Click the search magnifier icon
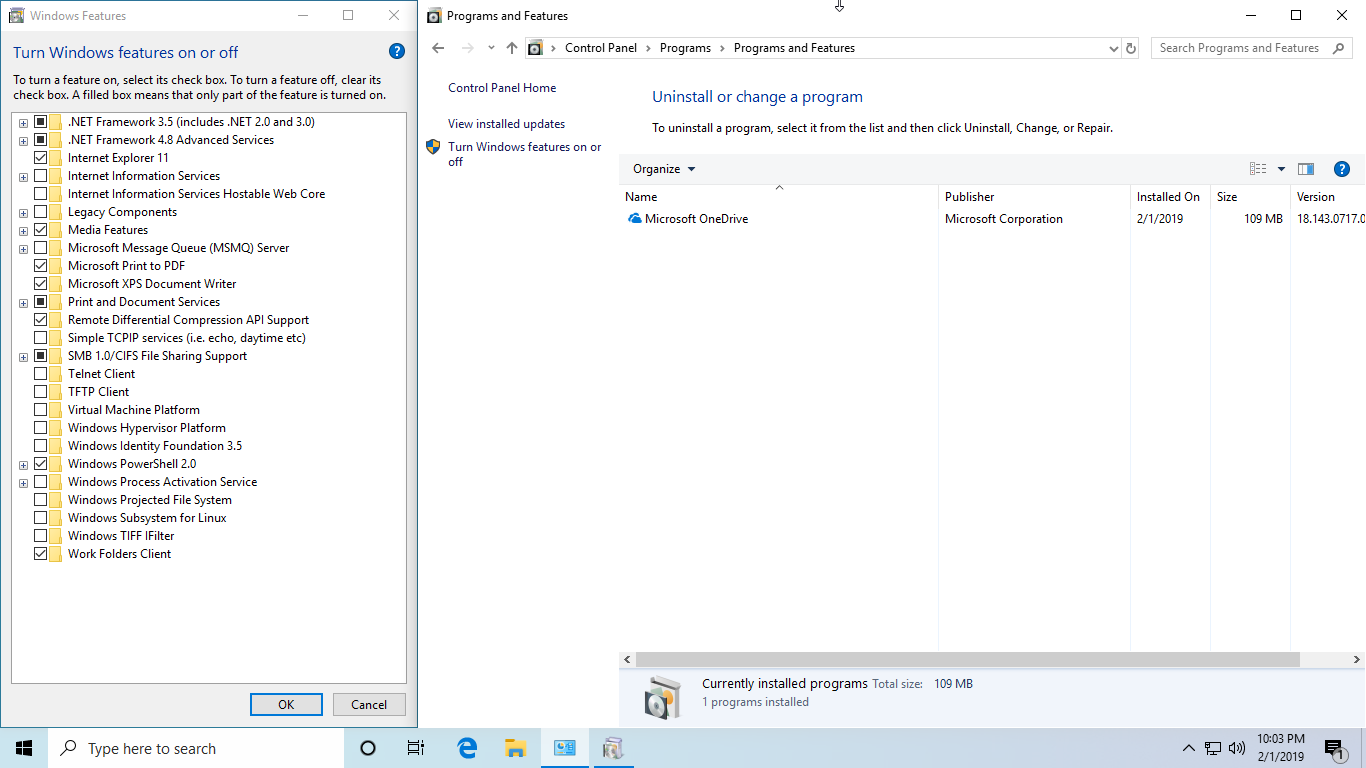 coord(1339,48)
